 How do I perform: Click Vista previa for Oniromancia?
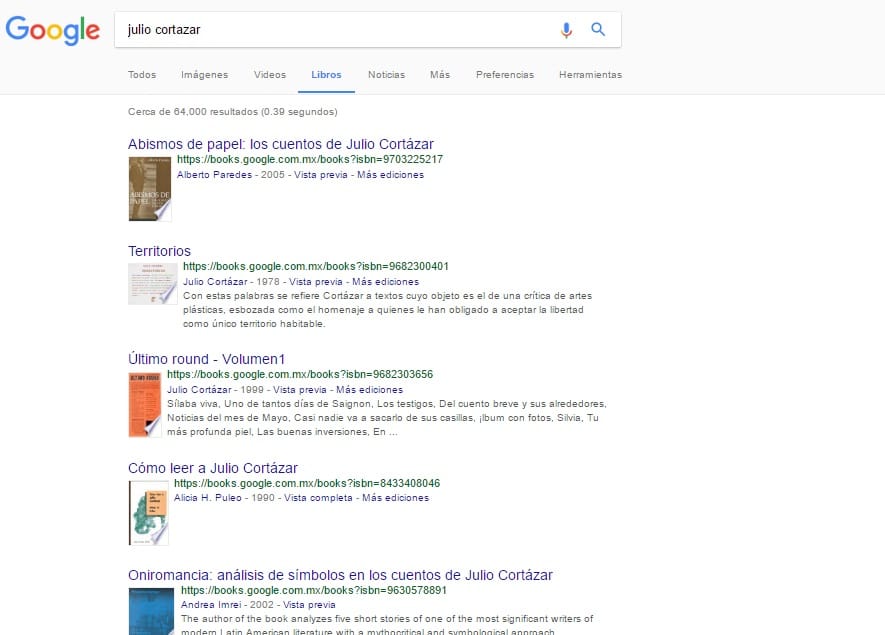[309, 605]
